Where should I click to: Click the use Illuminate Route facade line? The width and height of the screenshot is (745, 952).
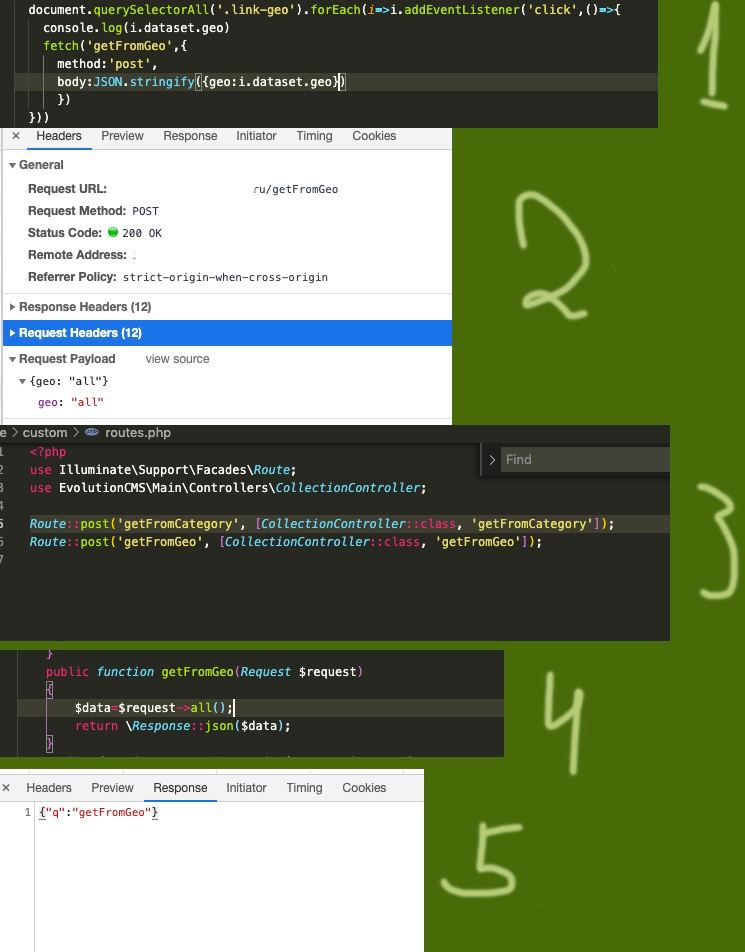pos(163,470)
